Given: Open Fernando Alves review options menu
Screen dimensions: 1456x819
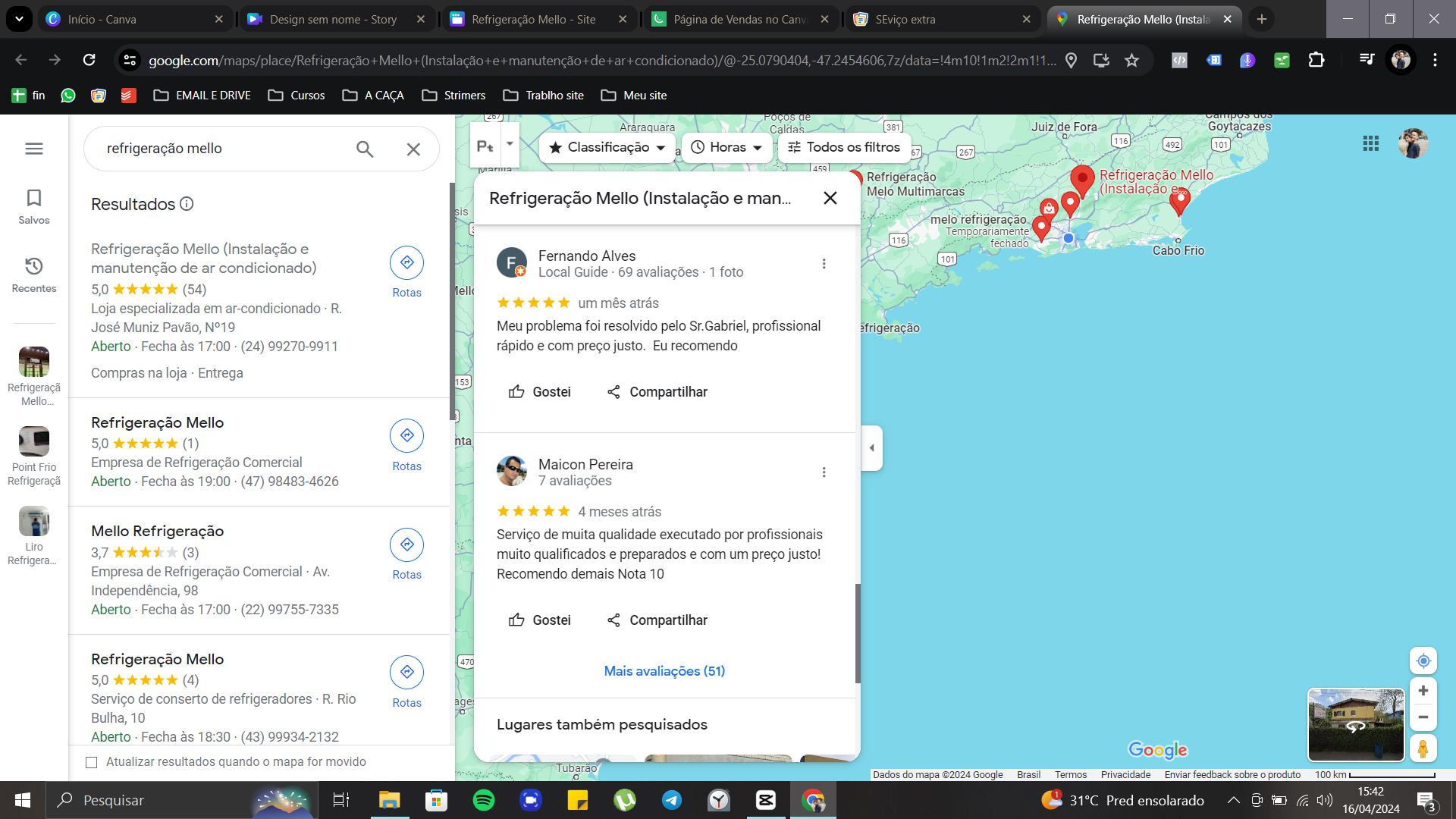Looking at the screenshot, I should 824,264.
